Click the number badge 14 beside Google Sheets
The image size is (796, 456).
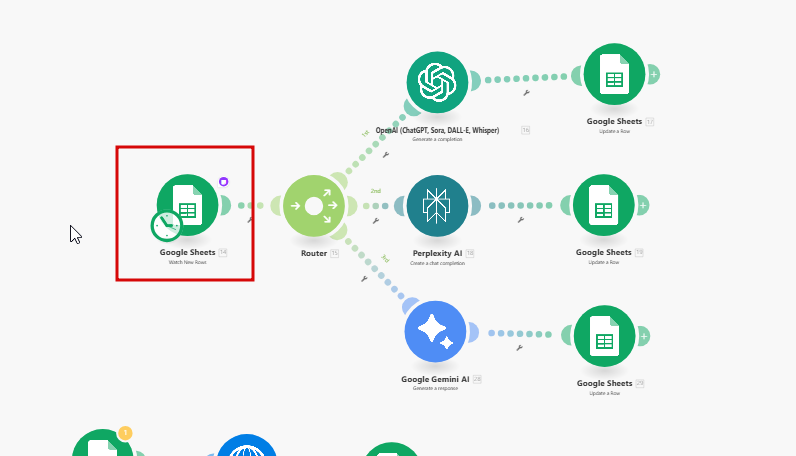(223, 252)
